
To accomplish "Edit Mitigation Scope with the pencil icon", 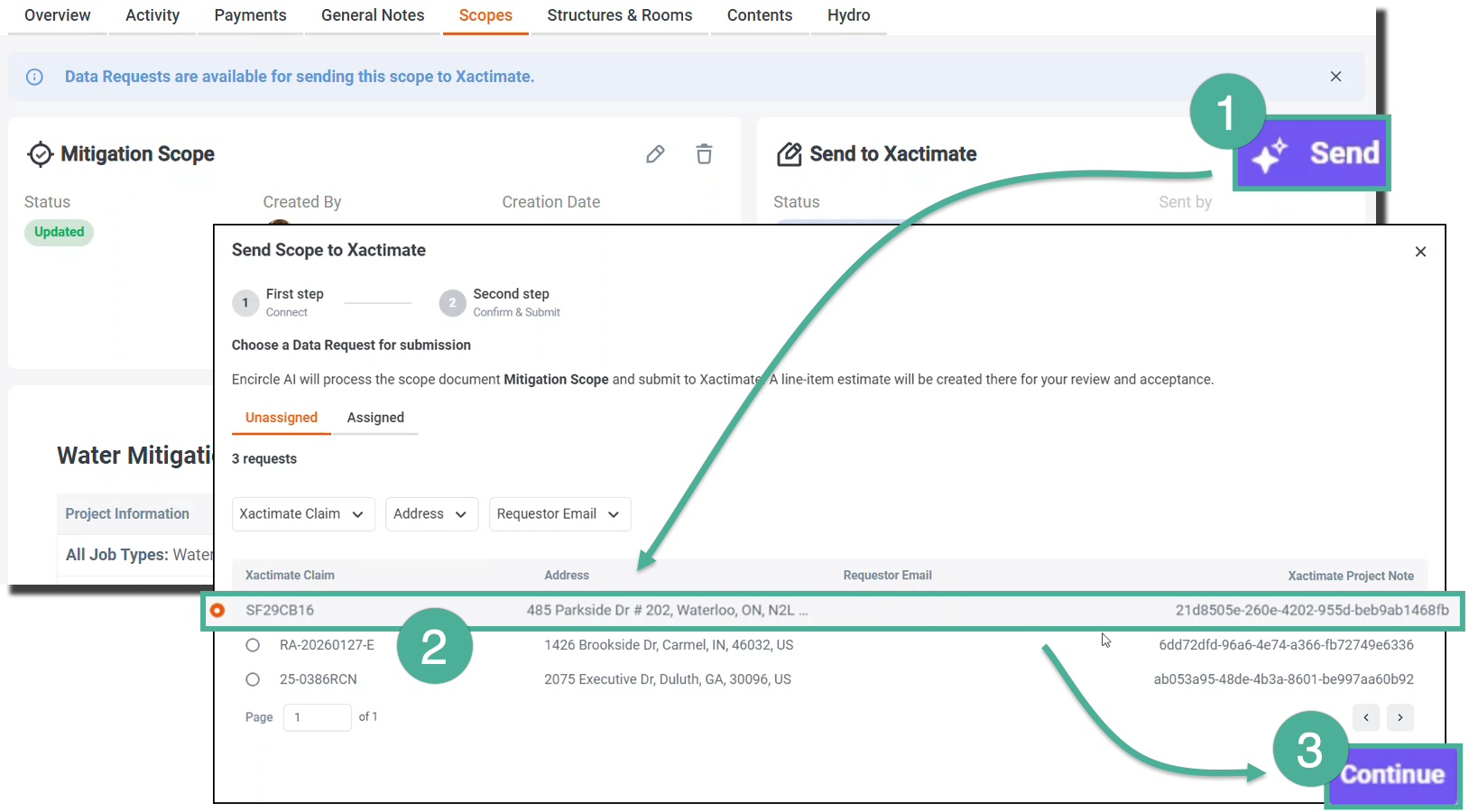I will coord(655,154).
